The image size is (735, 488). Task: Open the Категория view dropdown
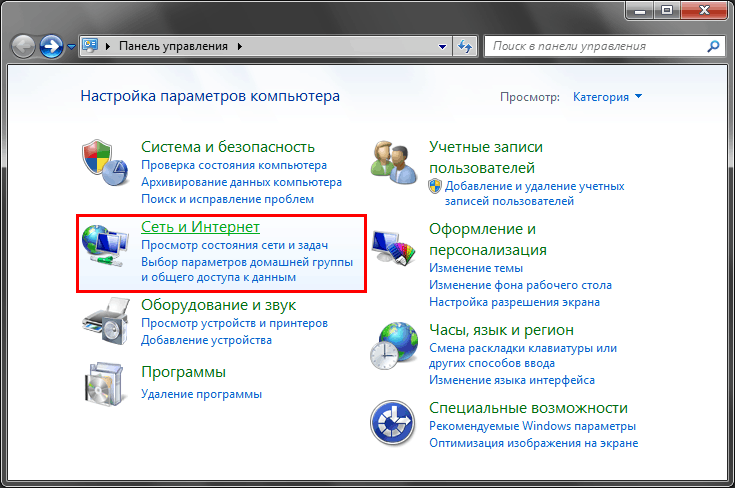(x=608, y=97)
